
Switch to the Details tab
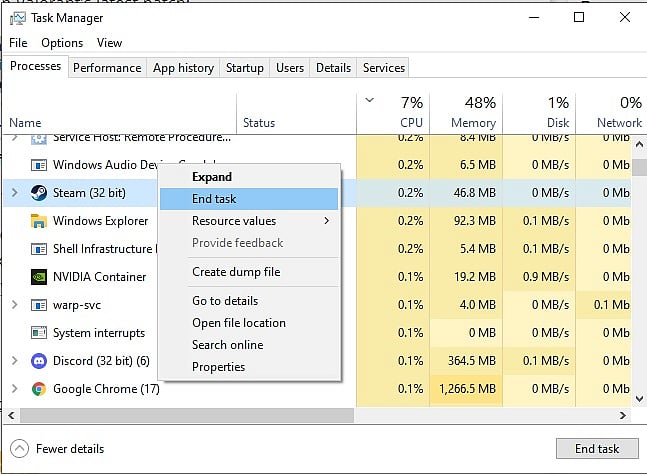tap(333, 68)
